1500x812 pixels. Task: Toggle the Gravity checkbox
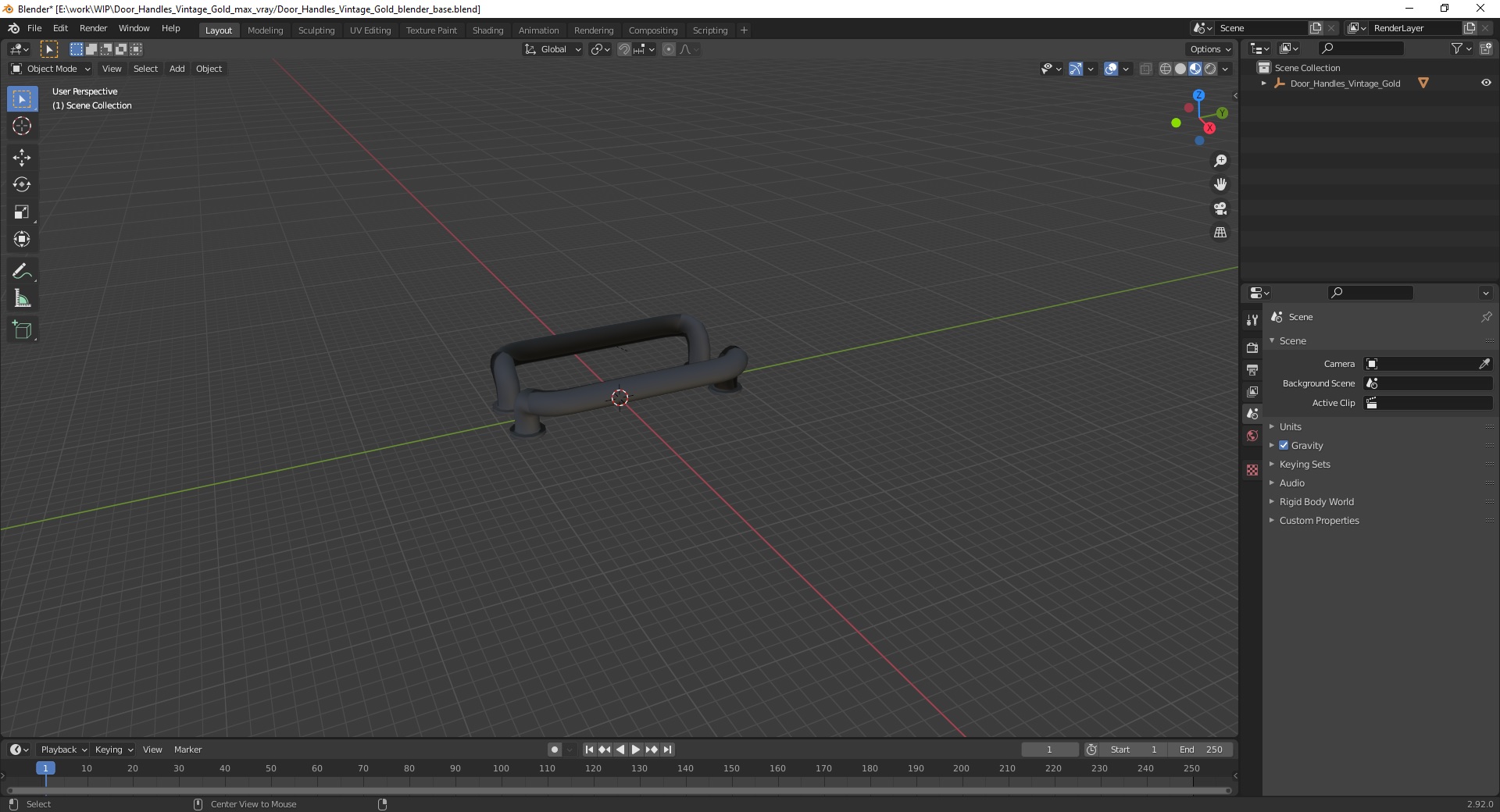1284,445
